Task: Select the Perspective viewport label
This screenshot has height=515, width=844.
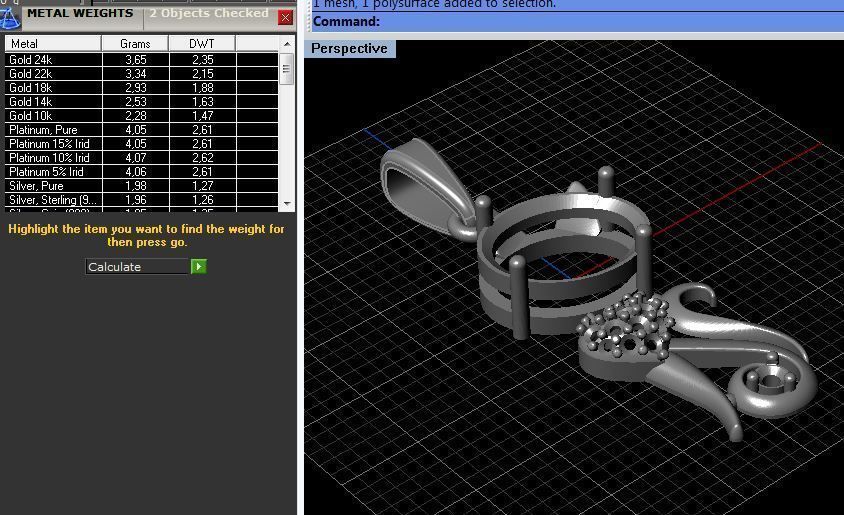Action: pos(349,48)
